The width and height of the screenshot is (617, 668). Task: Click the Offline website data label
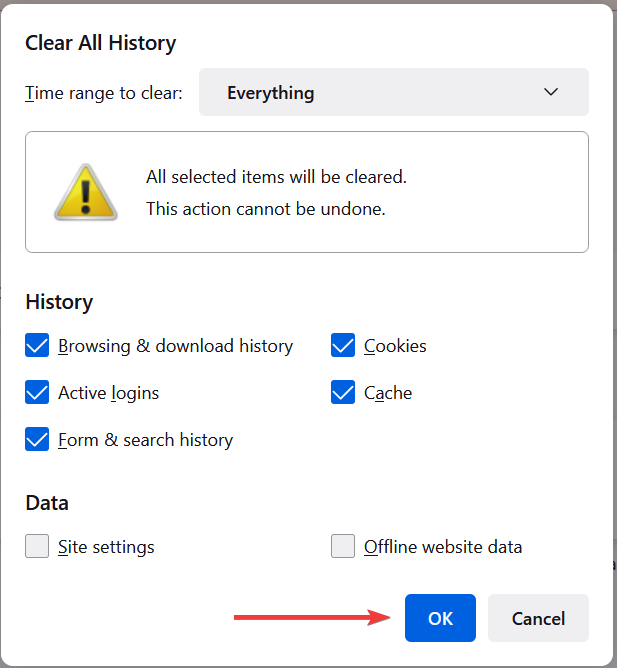click(443, 547)
